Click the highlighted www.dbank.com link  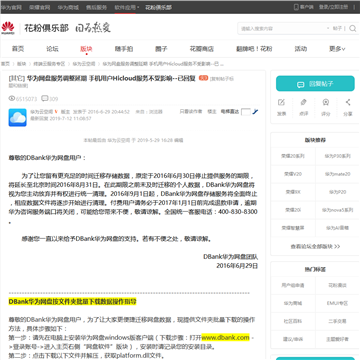coord(225,338)
